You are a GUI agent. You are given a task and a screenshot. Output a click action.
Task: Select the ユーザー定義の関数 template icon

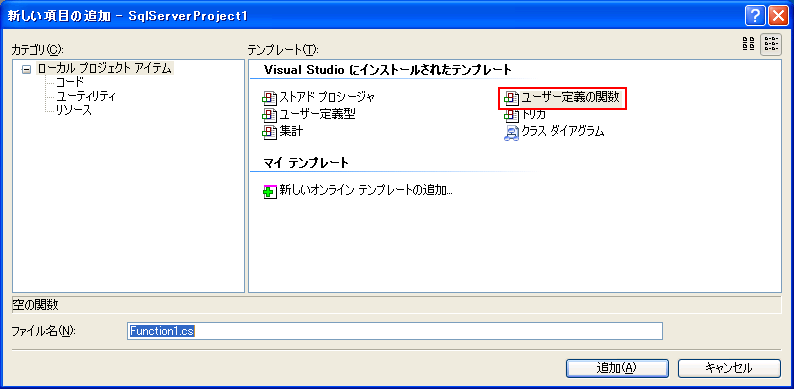tap(512, 99)
